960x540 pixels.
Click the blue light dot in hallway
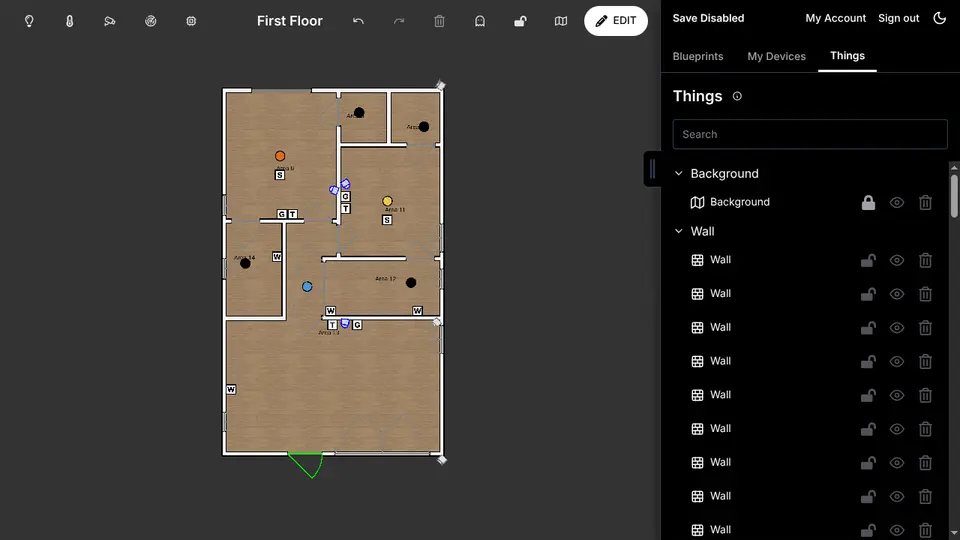[x=307, y=287]
